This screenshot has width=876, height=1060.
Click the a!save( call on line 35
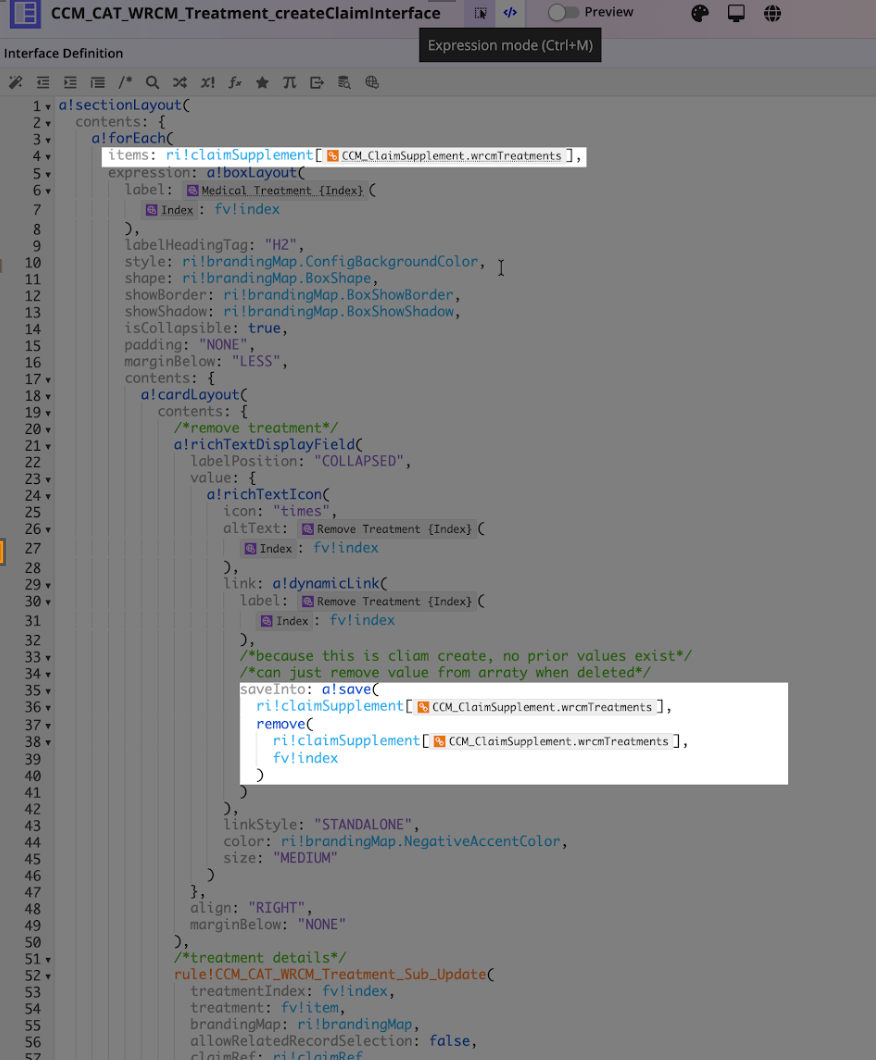[350, 690]
